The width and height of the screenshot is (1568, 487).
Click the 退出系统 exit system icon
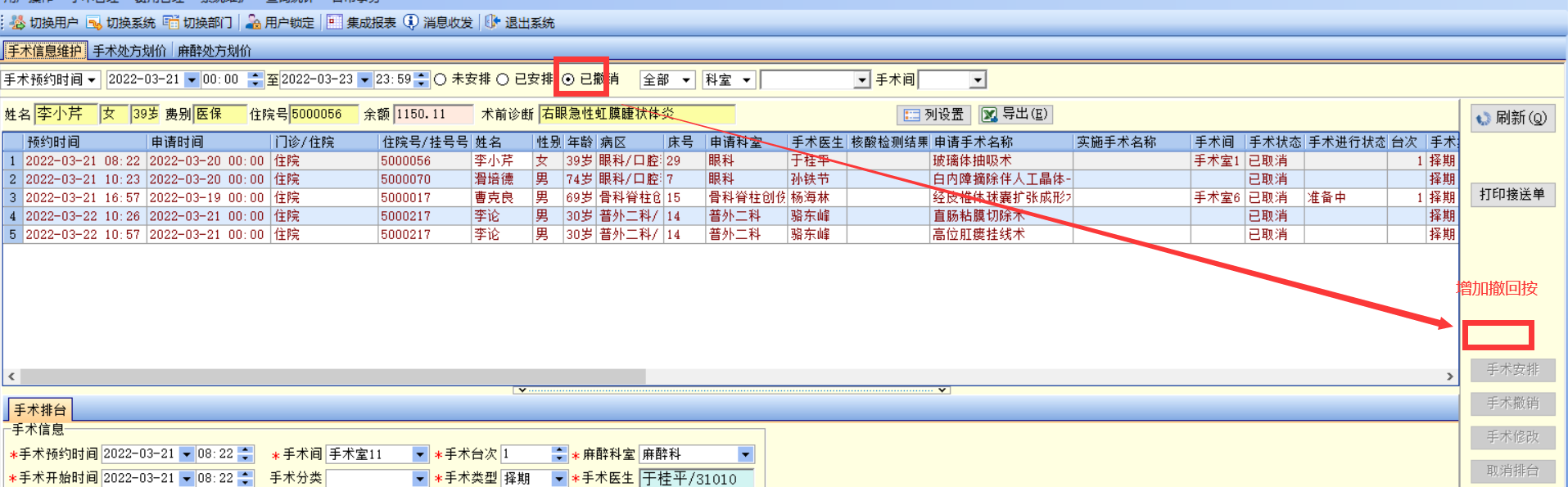(x=492, y=22)
